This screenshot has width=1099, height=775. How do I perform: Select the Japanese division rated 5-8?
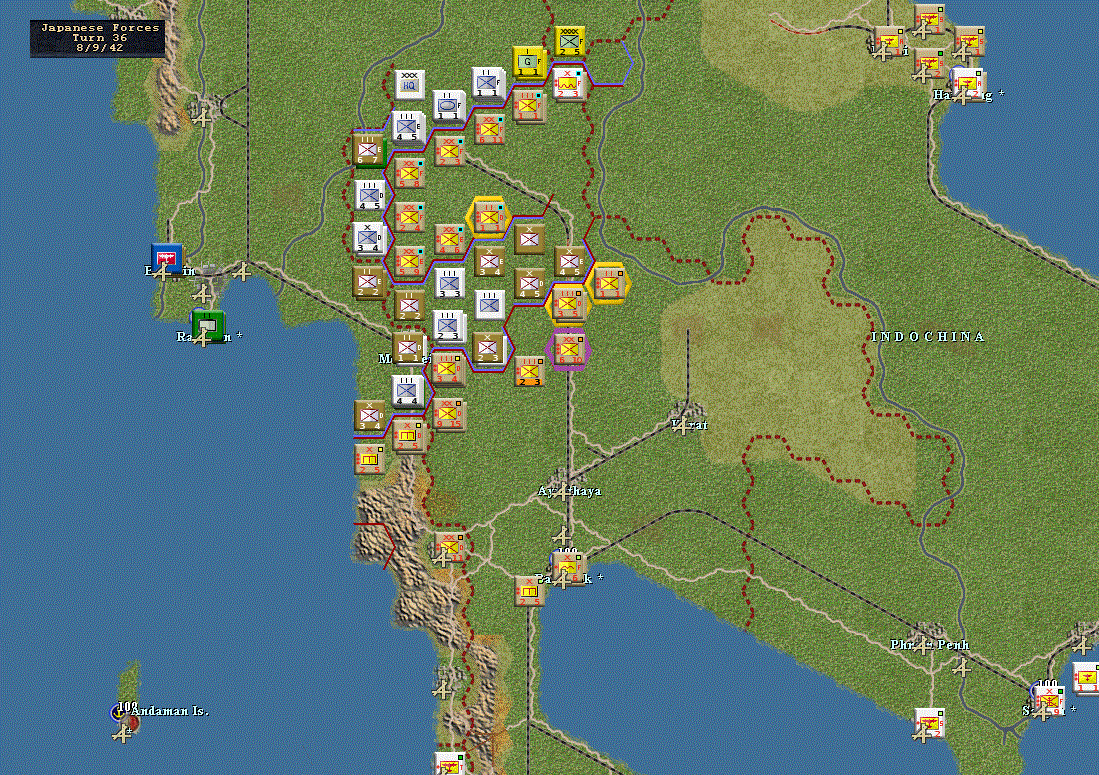click(409, 173)
